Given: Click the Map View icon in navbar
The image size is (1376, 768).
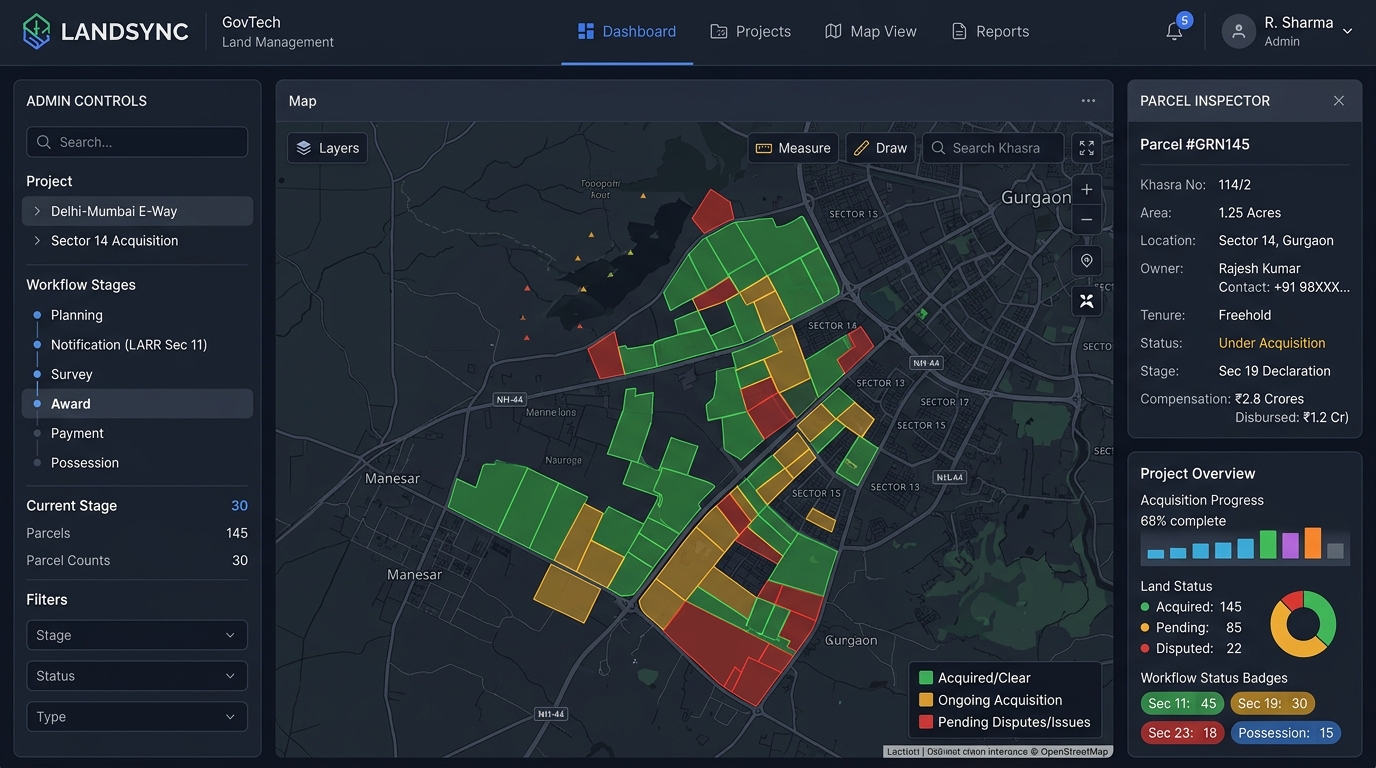Looking at the screenshot, I should [x=833, y=31].
